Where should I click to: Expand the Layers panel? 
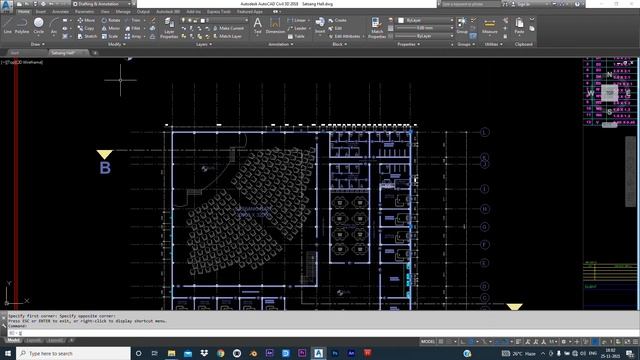pos(204,44)
